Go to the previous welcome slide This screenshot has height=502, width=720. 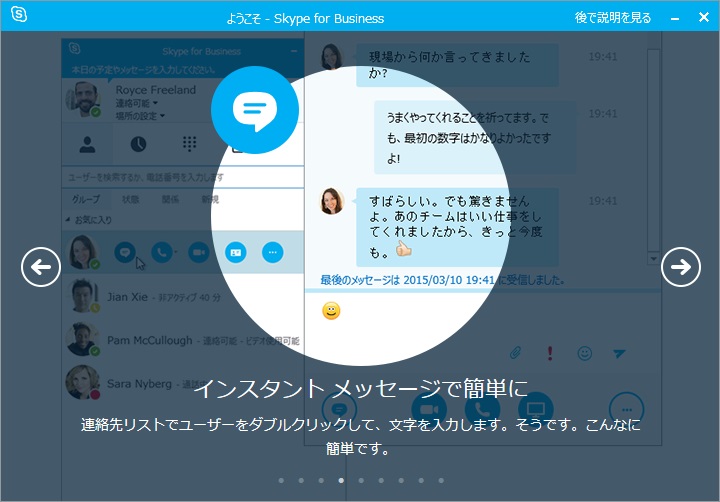click(x=41, y=267)
